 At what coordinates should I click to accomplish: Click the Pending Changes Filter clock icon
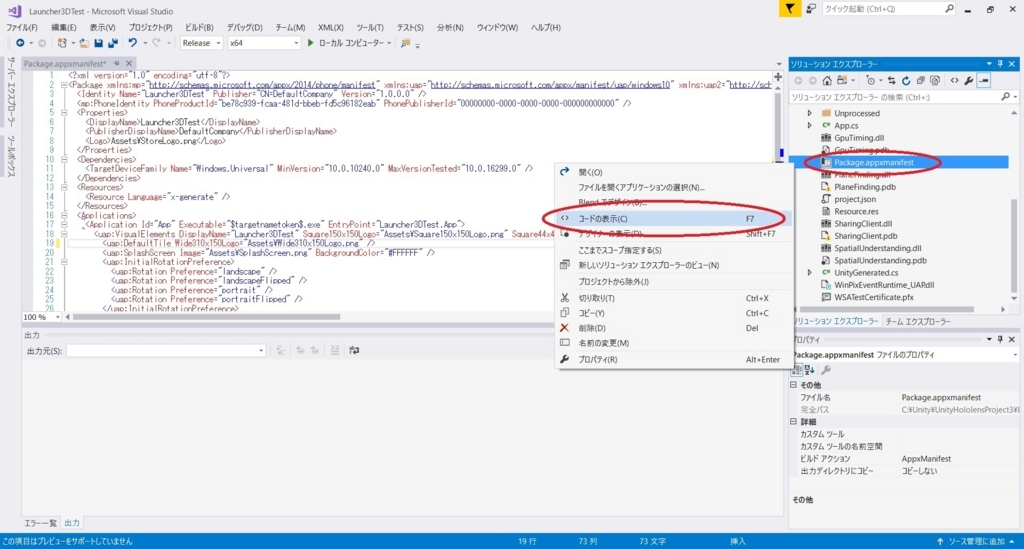(870, 81)
